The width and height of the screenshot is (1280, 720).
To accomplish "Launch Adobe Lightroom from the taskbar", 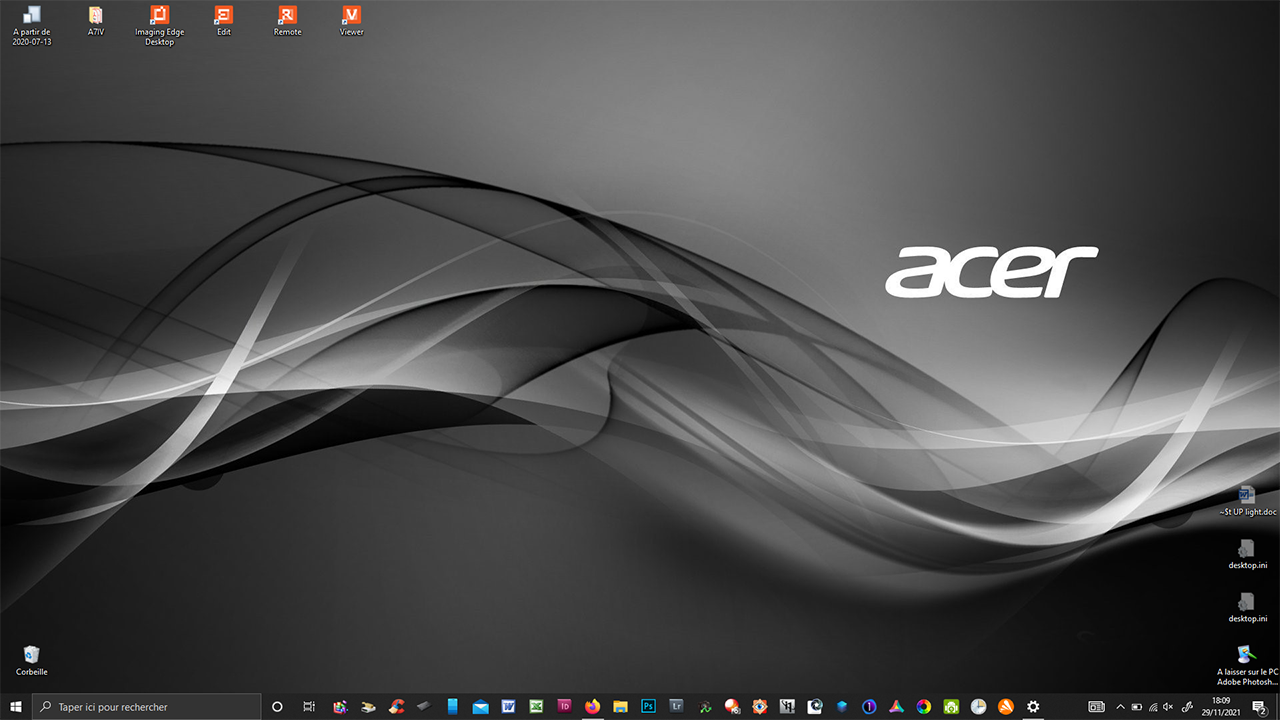I will [677, 707].
